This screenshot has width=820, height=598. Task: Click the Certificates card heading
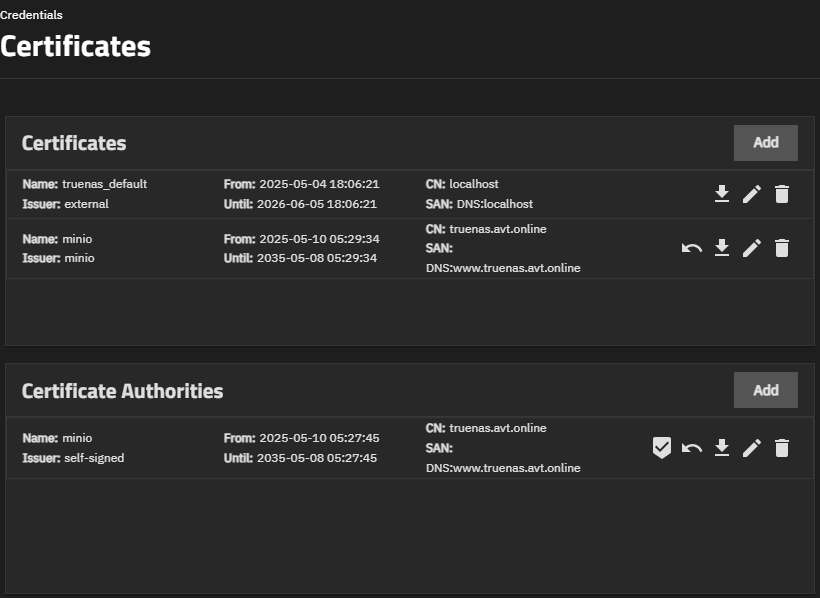coord(74,143)
